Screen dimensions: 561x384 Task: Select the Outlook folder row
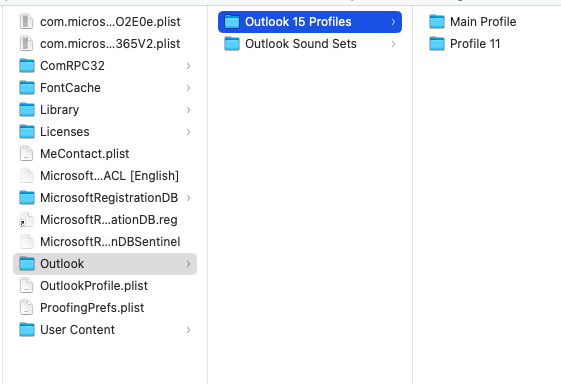(105, 264)
